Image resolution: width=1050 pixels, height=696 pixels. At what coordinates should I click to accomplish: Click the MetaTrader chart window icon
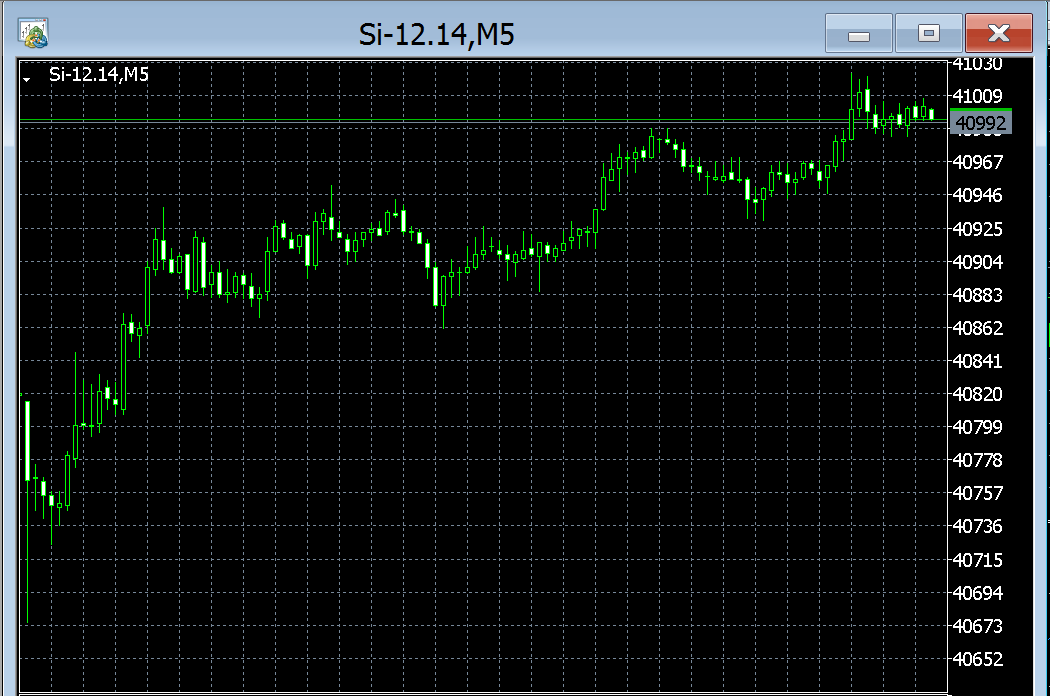(35, 34)
